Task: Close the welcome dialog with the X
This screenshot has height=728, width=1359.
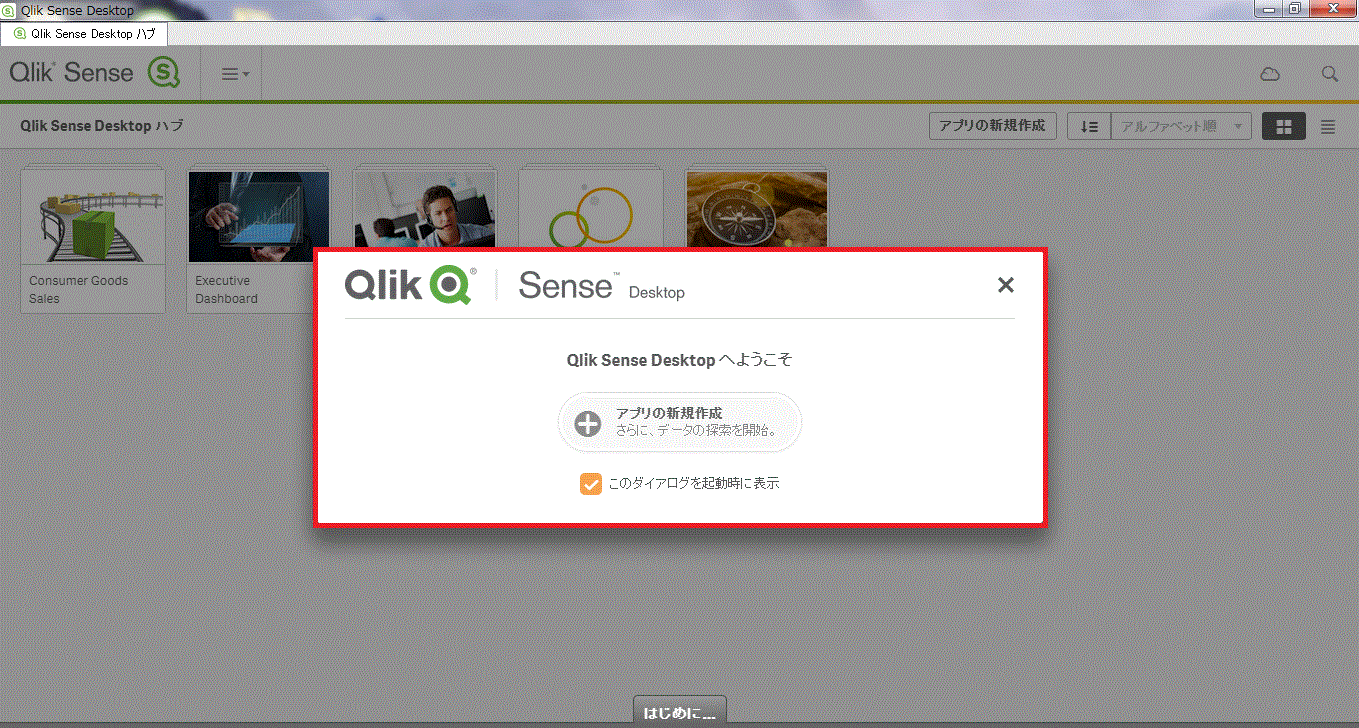Action: click(x=1005, y=285)
